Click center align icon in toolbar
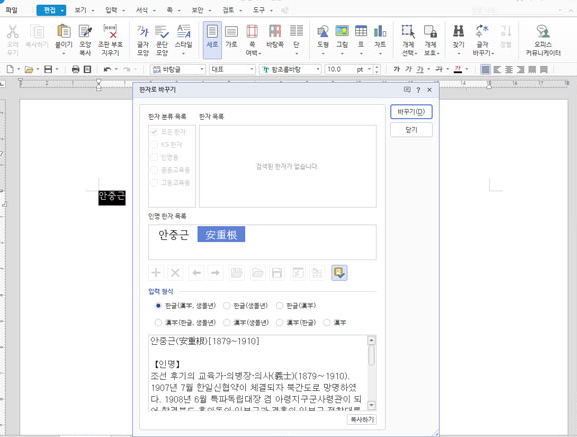This screenshot has height=437, width=577. [x=509, y=69]
